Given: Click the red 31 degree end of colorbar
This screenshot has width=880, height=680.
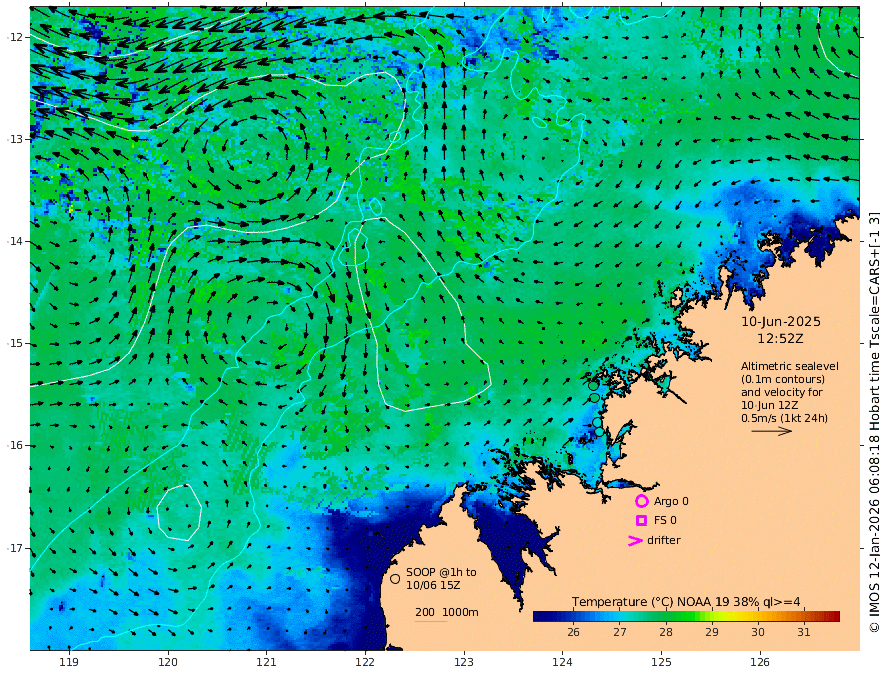Looking at the screenshot, I should tap(833, 616).
